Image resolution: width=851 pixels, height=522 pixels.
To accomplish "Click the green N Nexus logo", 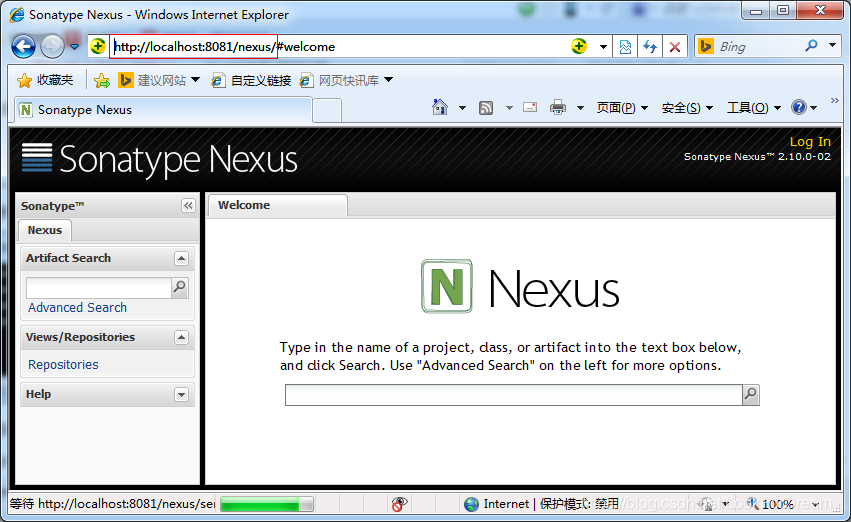I will point(447,286).
